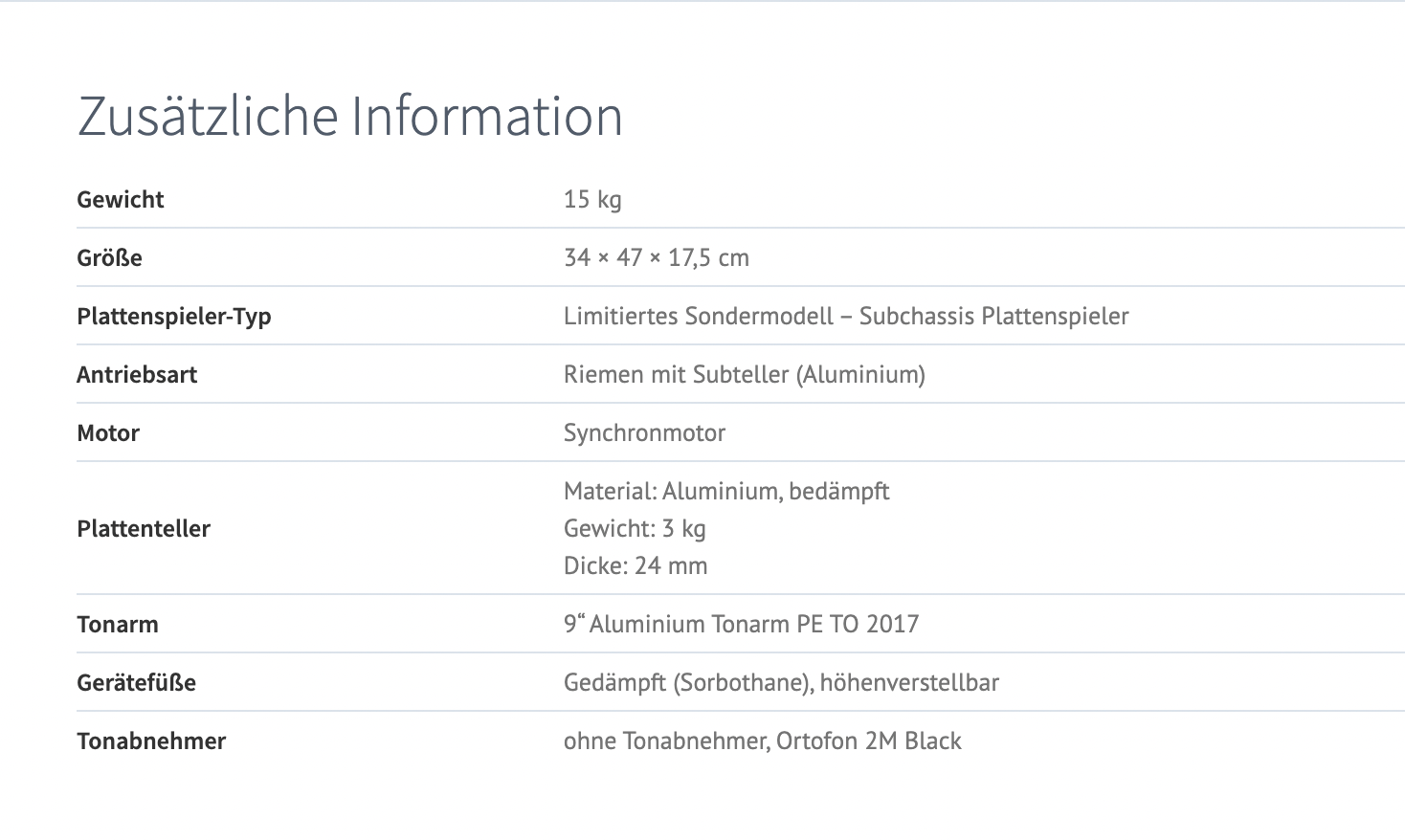Click the Plattenteller row label

pos(144,528)
